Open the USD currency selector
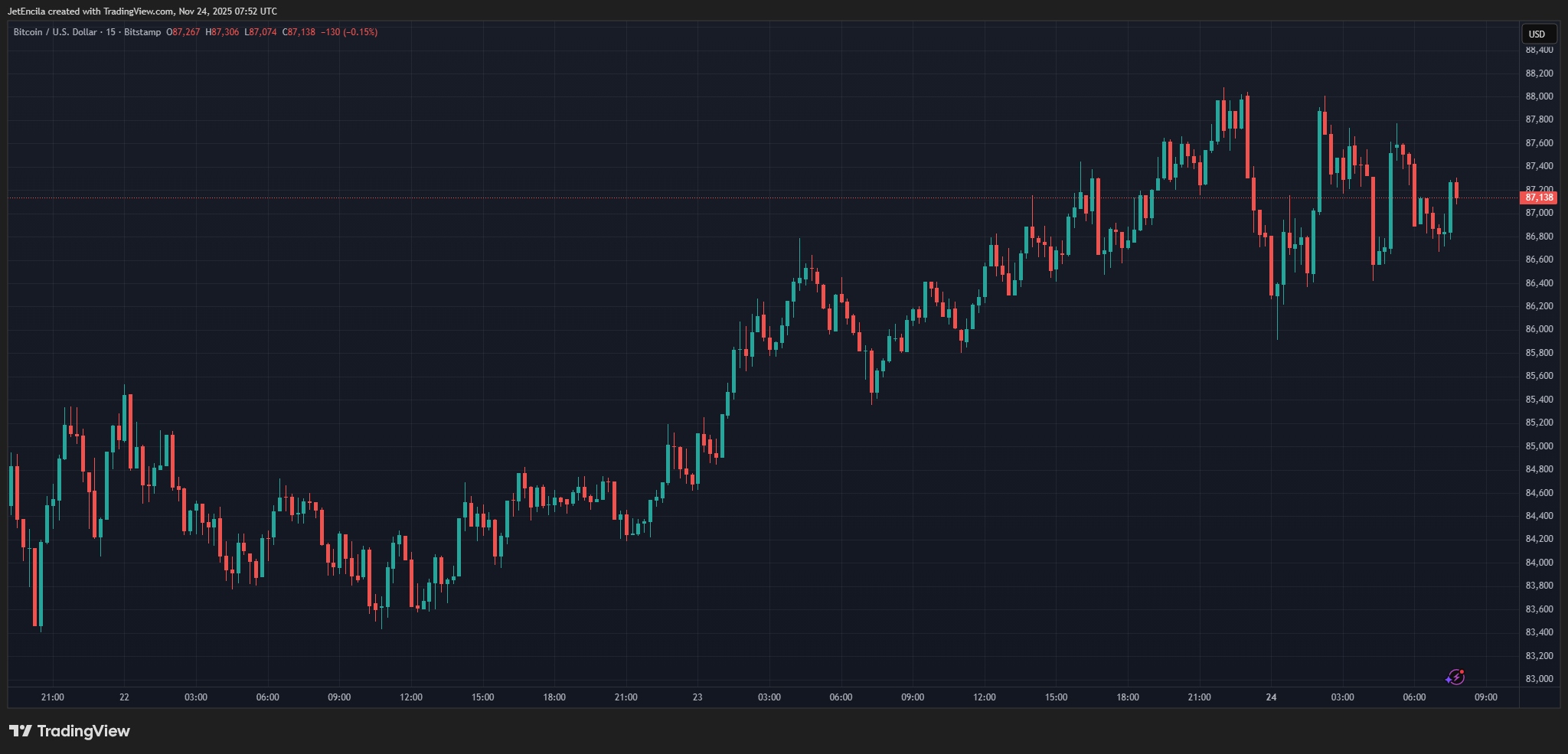Viewport: 1568px width, 754px height. click(x=1537, y=34)
